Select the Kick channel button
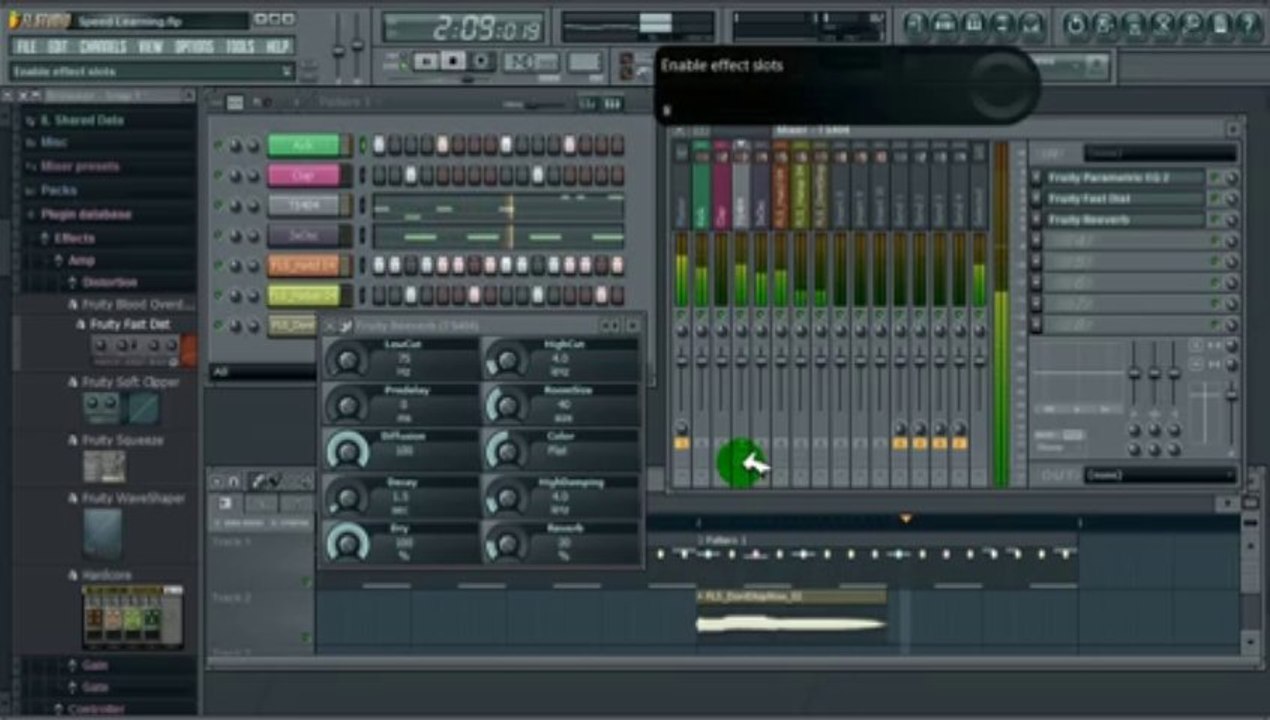The image size is (1270, 720). pyautogui.click(x=304, y=145)
